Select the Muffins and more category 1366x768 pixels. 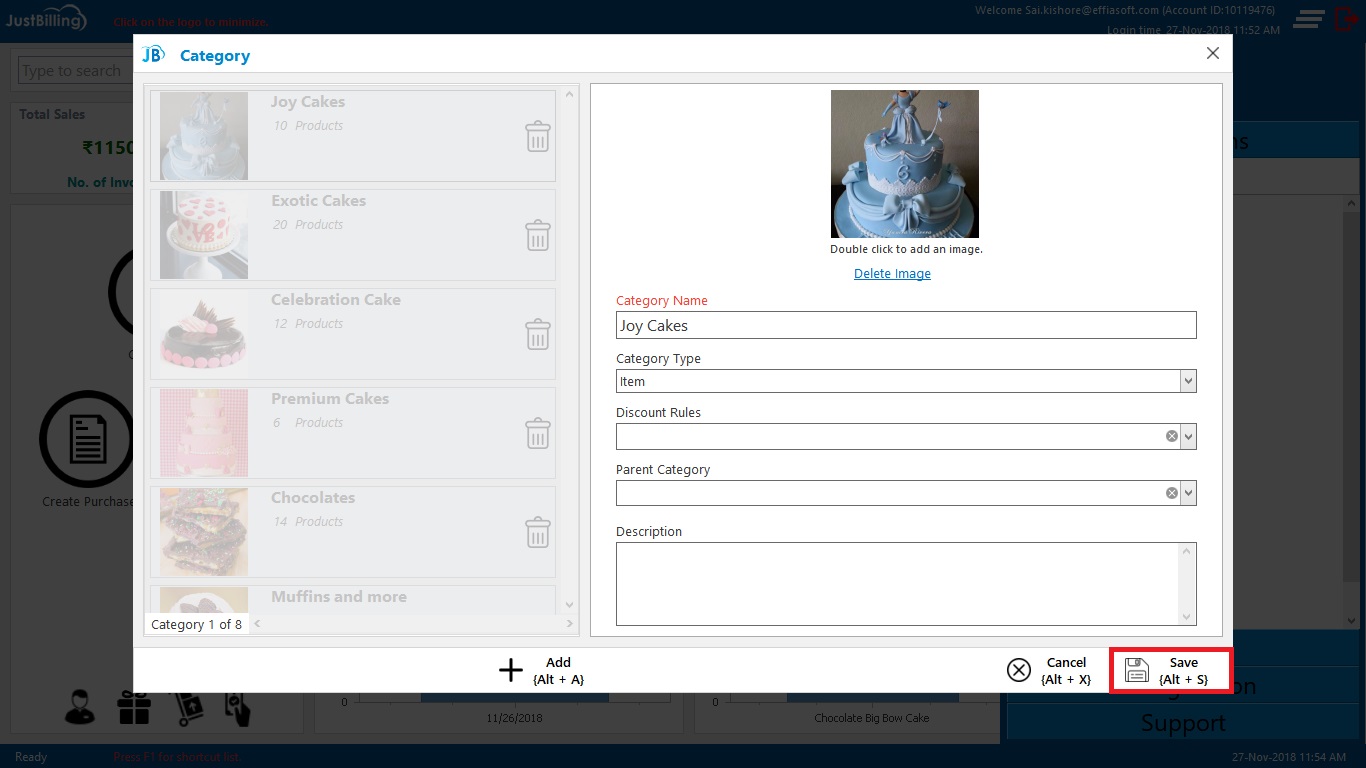point(353,599)
